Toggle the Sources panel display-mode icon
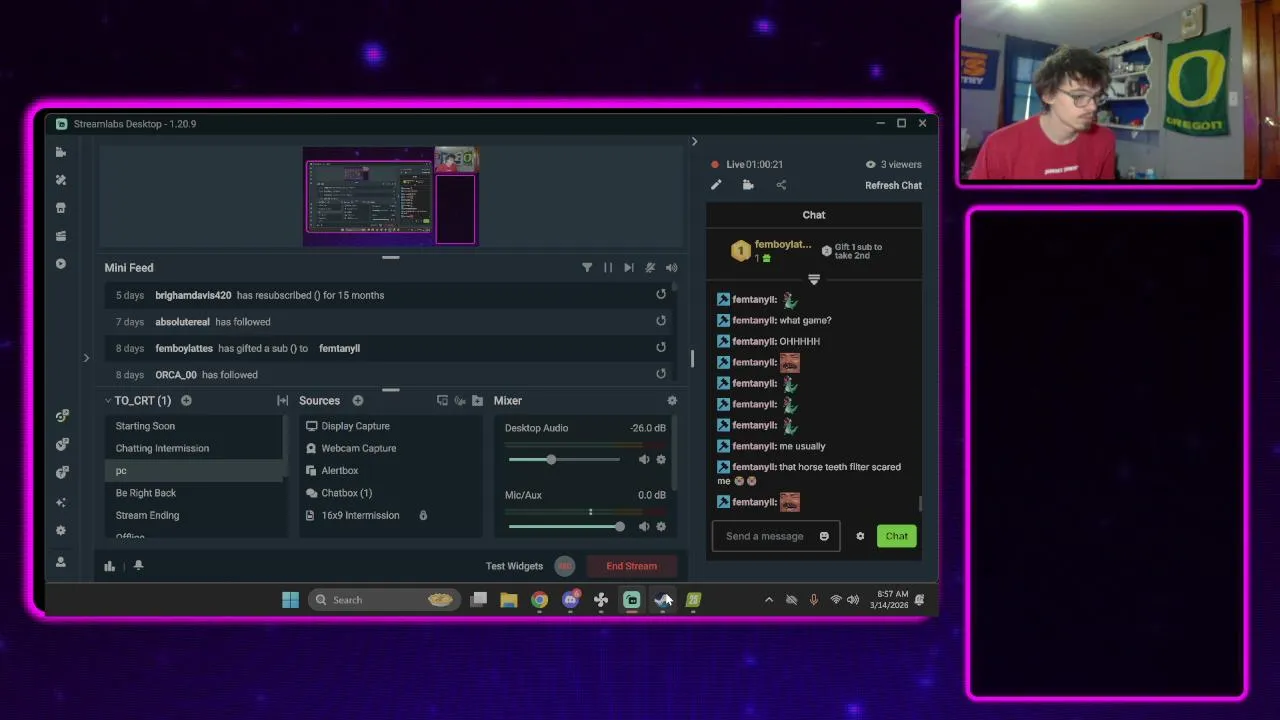 (442, 401)
